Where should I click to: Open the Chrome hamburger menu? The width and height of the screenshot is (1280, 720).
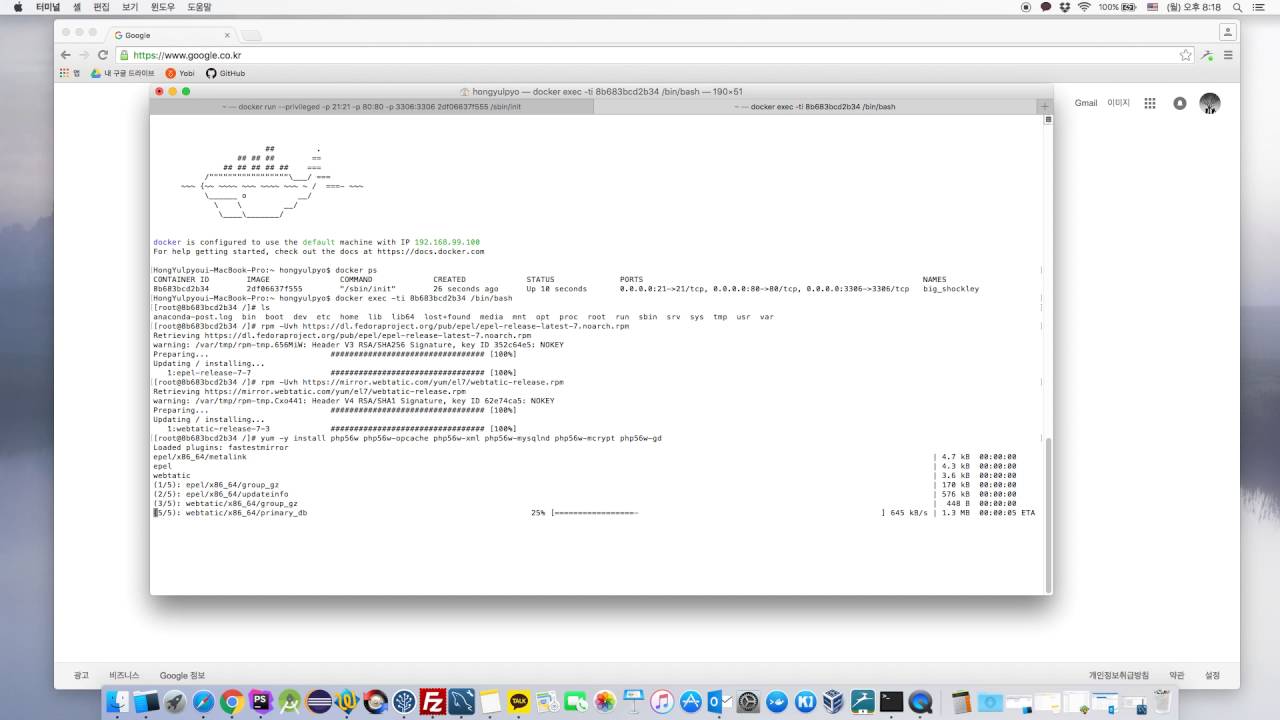[x=1228, y=55]
